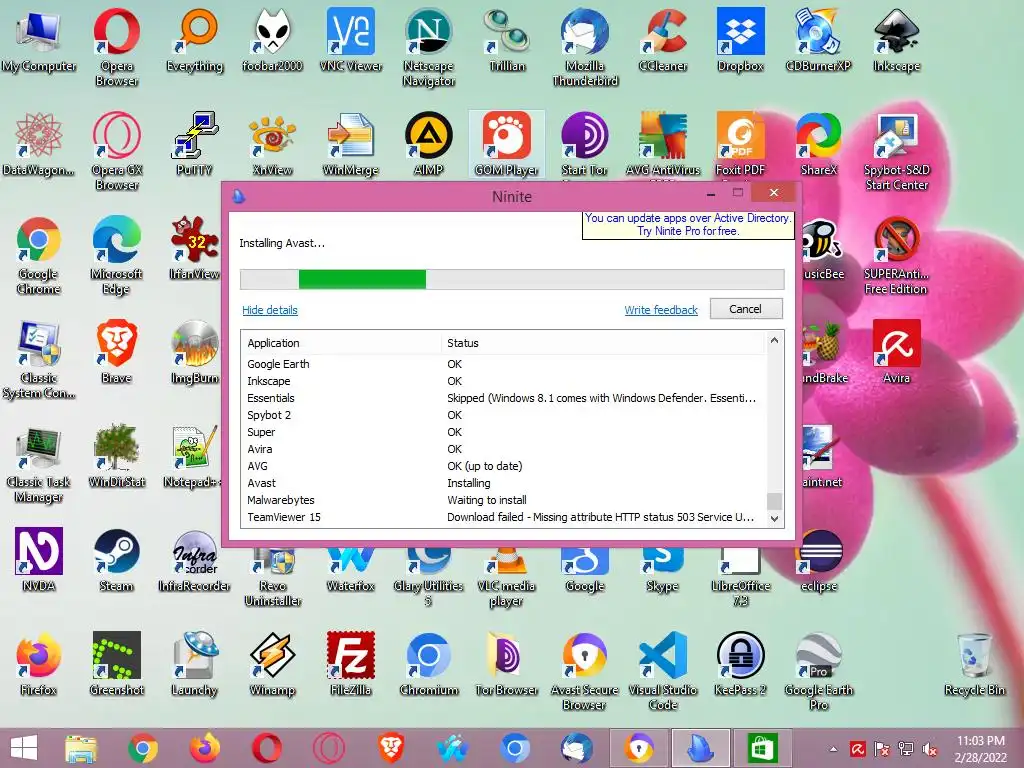Open the foobar2000 desktop shortcut

coord(272,39)
